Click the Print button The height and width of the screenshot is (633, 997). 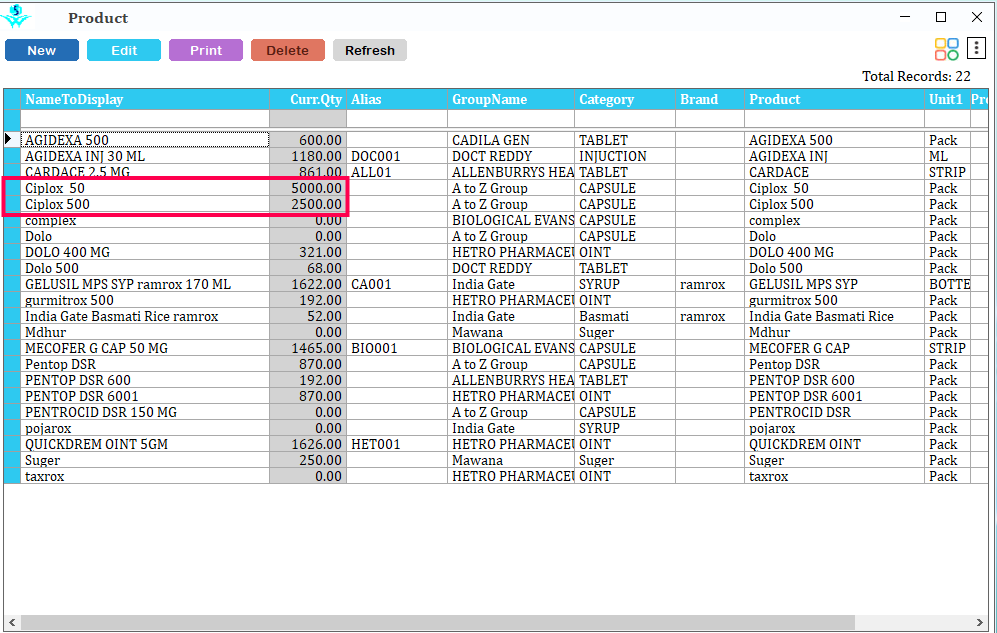tap(206, 50)
